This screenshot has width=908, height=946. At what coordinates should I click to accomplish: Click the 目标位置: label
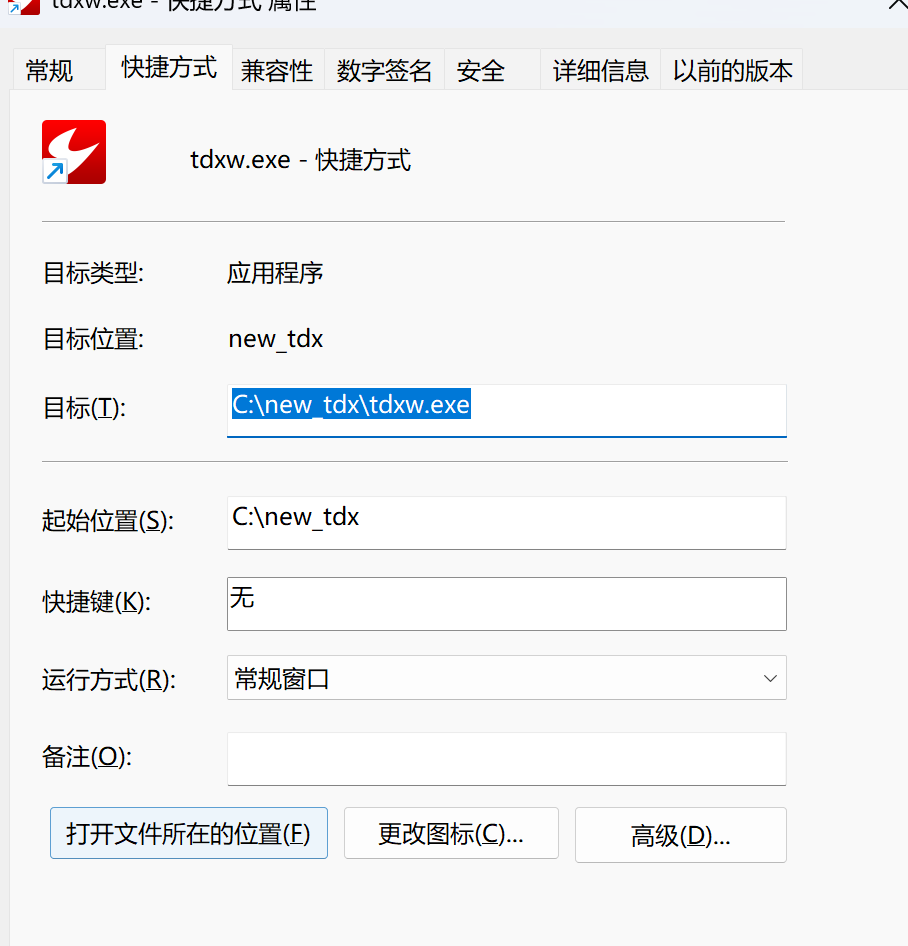pyautogui.click(x=93, y=339)
